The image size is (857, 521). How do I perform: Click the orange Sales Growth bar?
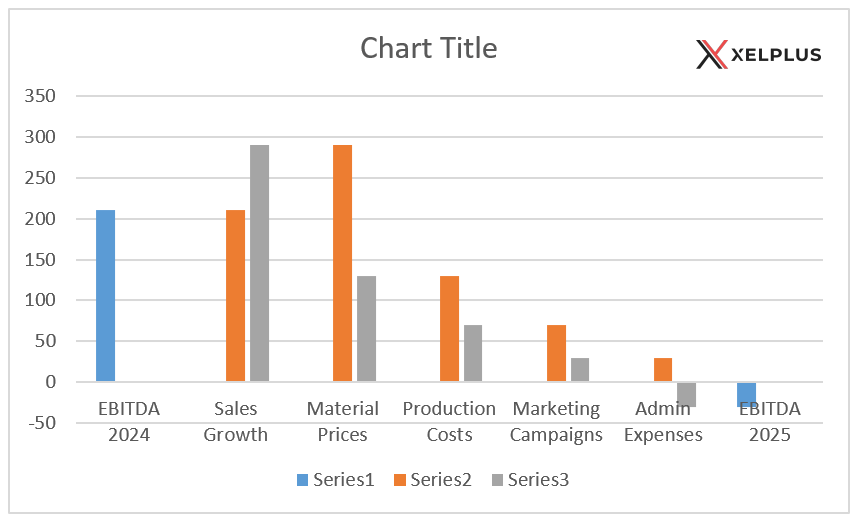(236, 295)
